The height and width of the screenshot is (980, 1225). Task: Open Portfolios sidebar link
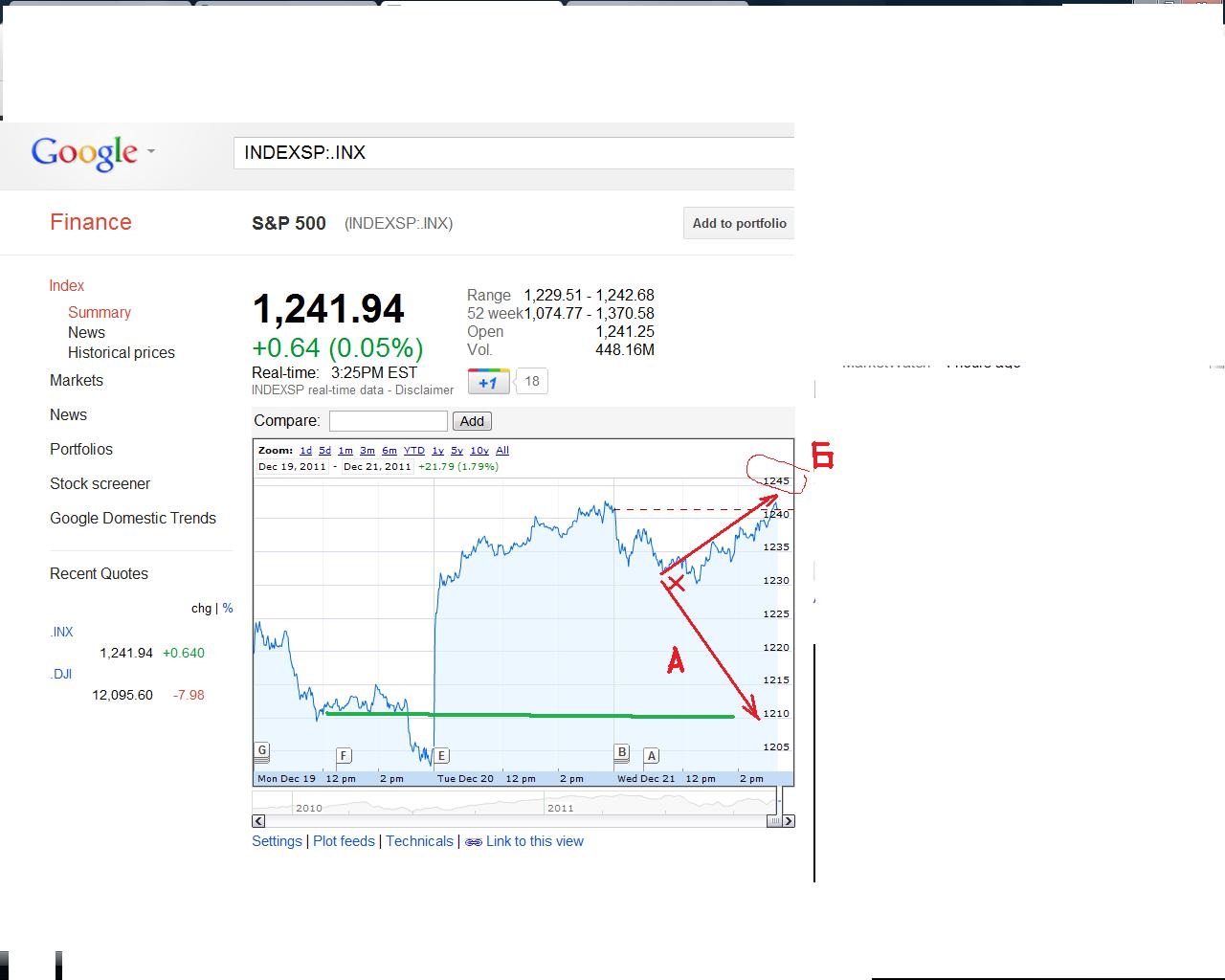click(81, 449)
